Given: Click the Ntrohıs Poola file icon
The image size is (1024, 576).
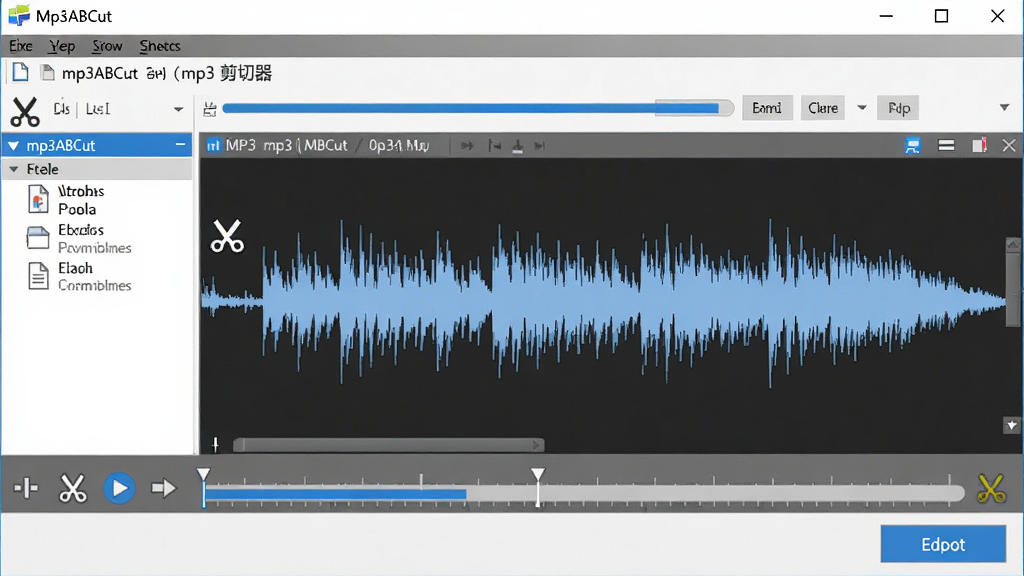Looking at the screenshot, I should click(38, 199).
